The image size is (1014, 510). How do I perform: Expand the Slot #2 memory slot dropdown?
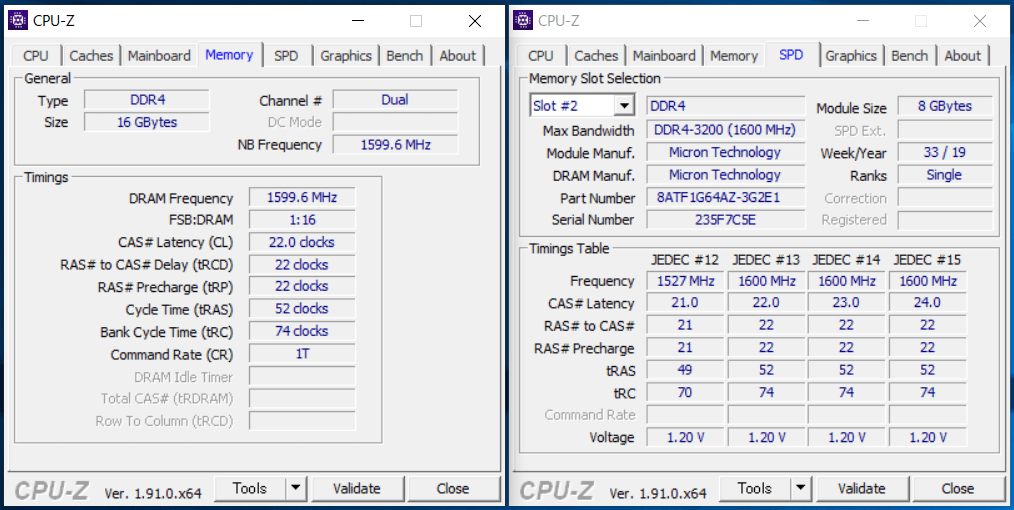pos(624,105)
